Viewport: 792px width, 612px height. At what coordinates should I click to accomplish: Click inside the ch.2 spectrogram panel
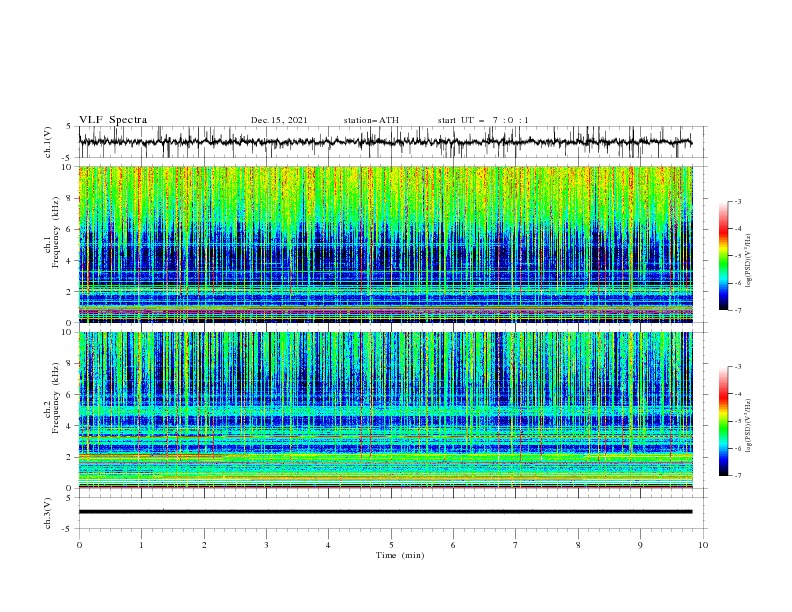coord(386,410)
